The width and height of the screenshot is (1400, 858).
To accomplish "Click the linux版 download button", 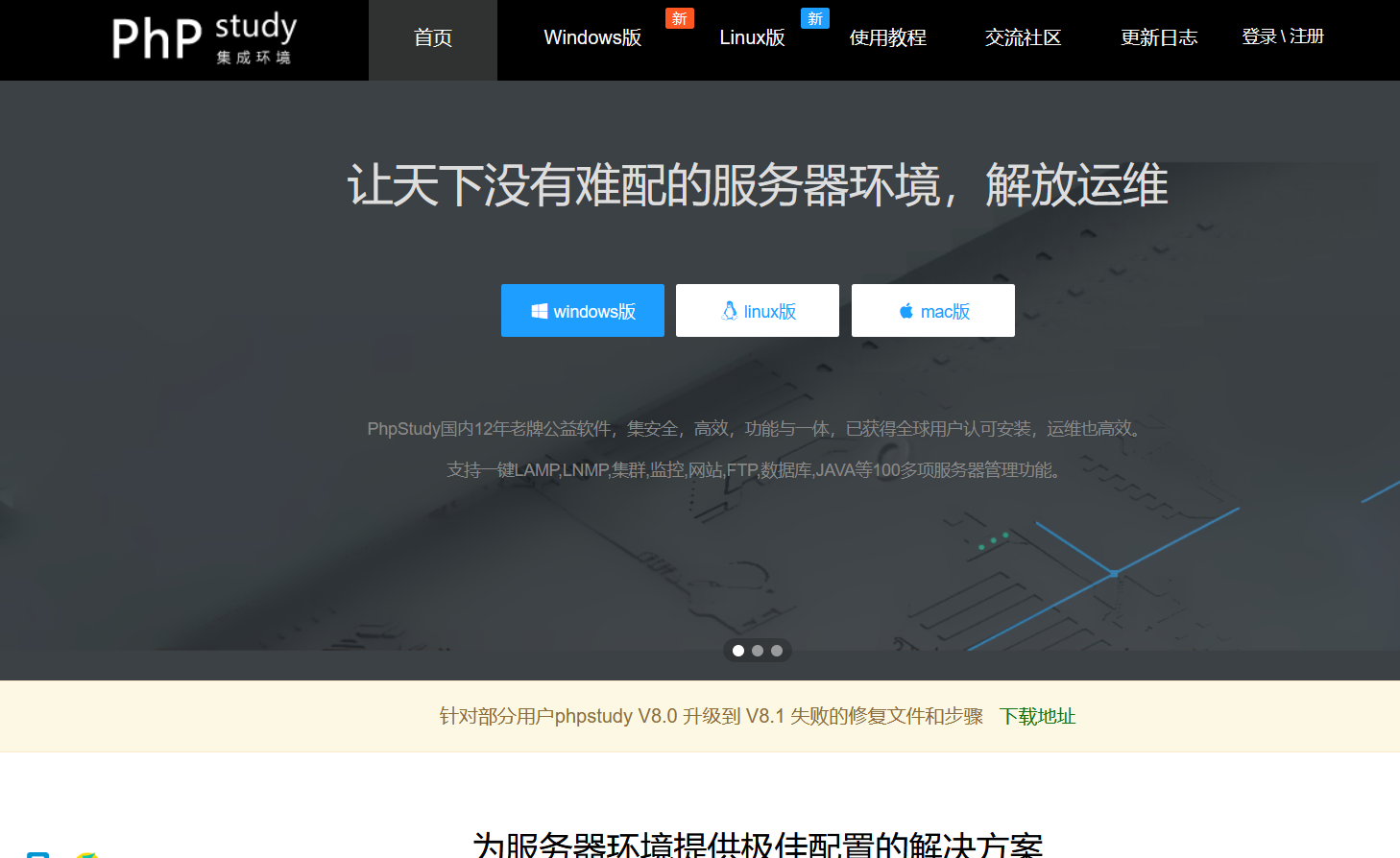I will tap(758, 310).
